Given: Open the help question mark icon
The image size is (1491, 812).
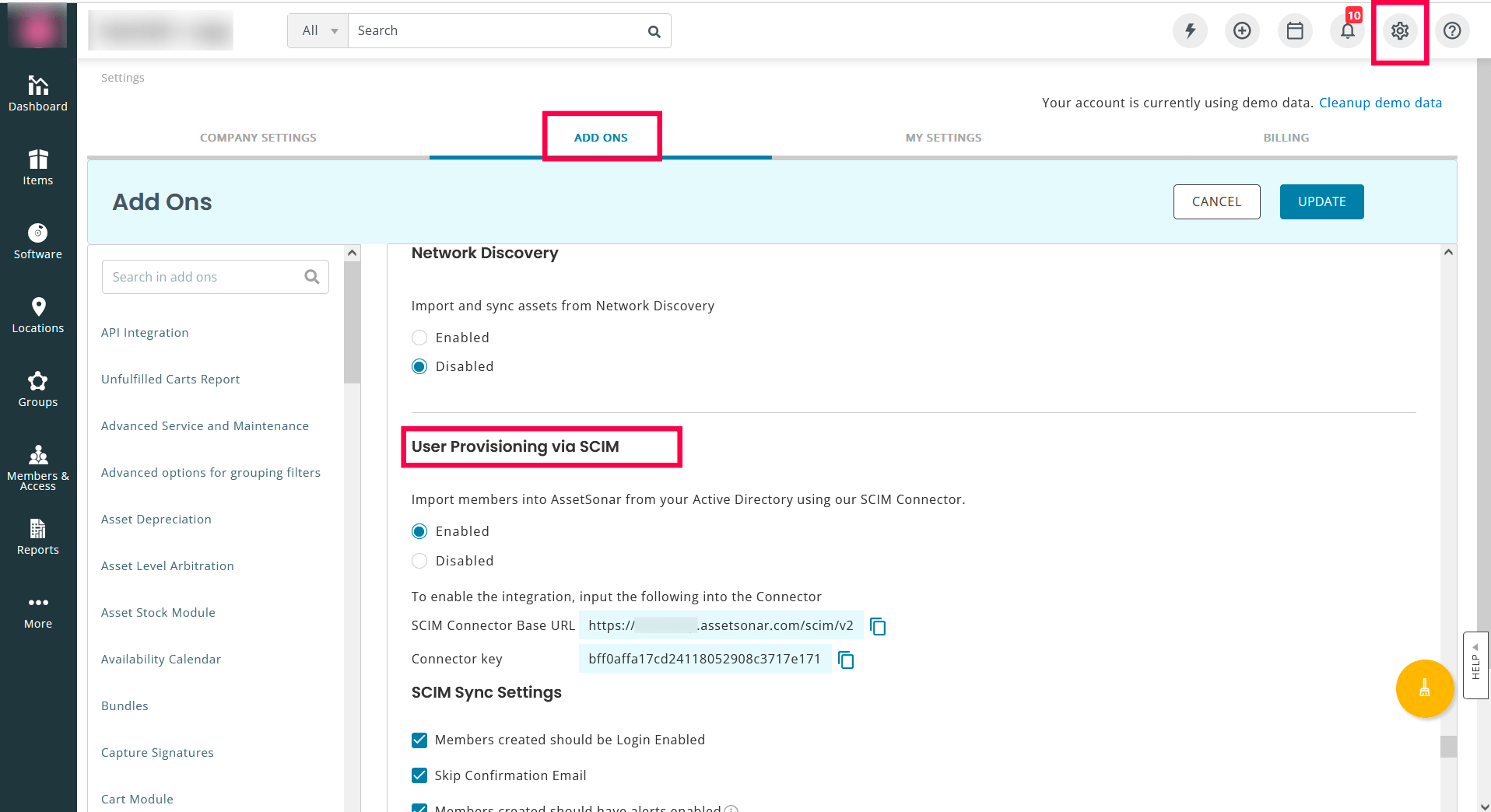Looking at the screenshot, I should tap(1451, 31).
